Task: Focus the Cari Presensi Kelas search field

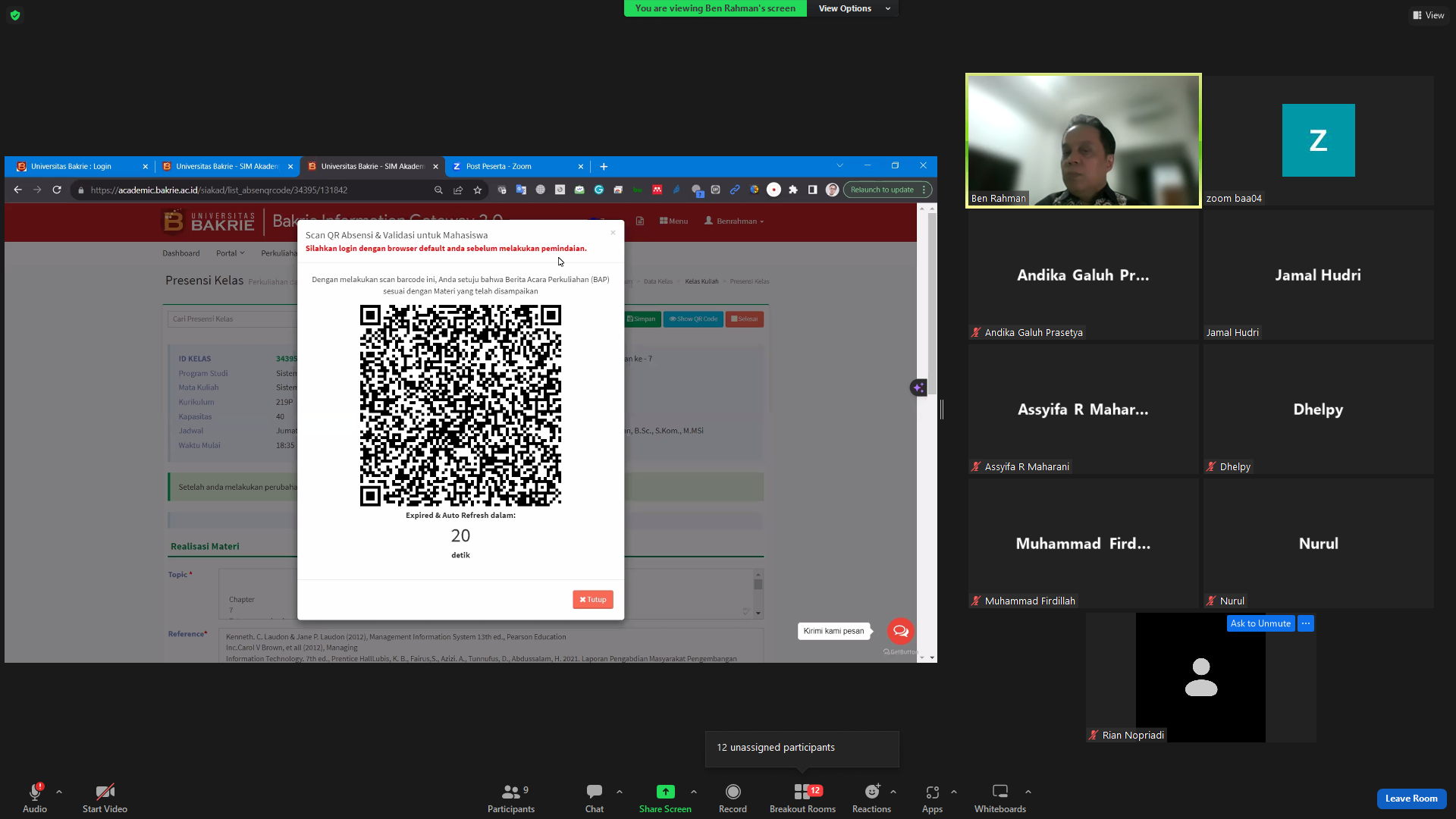Action: 232,319
